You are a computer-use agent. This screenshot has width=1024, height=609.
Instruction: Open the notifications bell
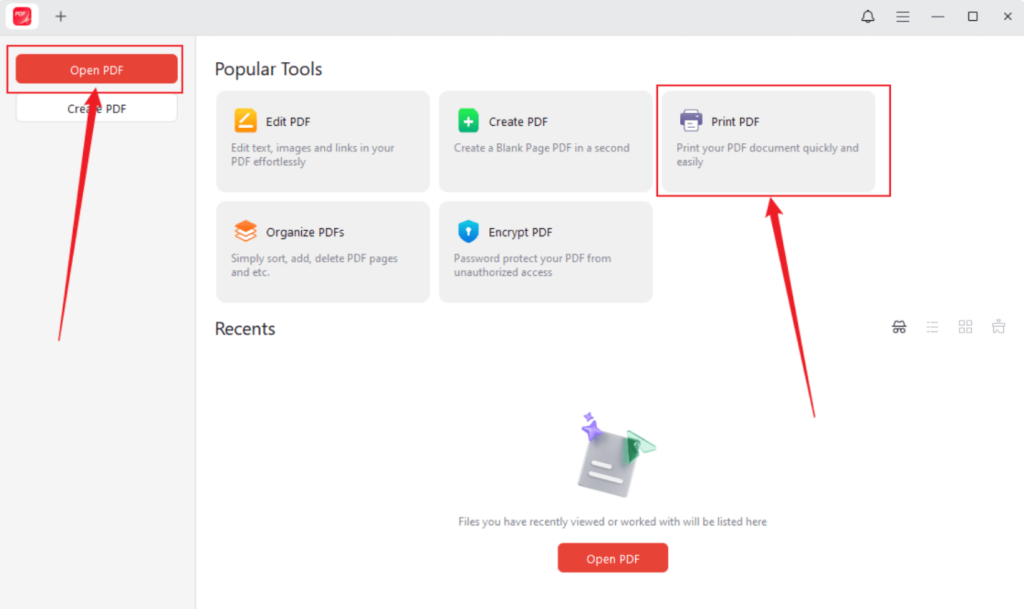pyautogui.click(x=867, y=16)
